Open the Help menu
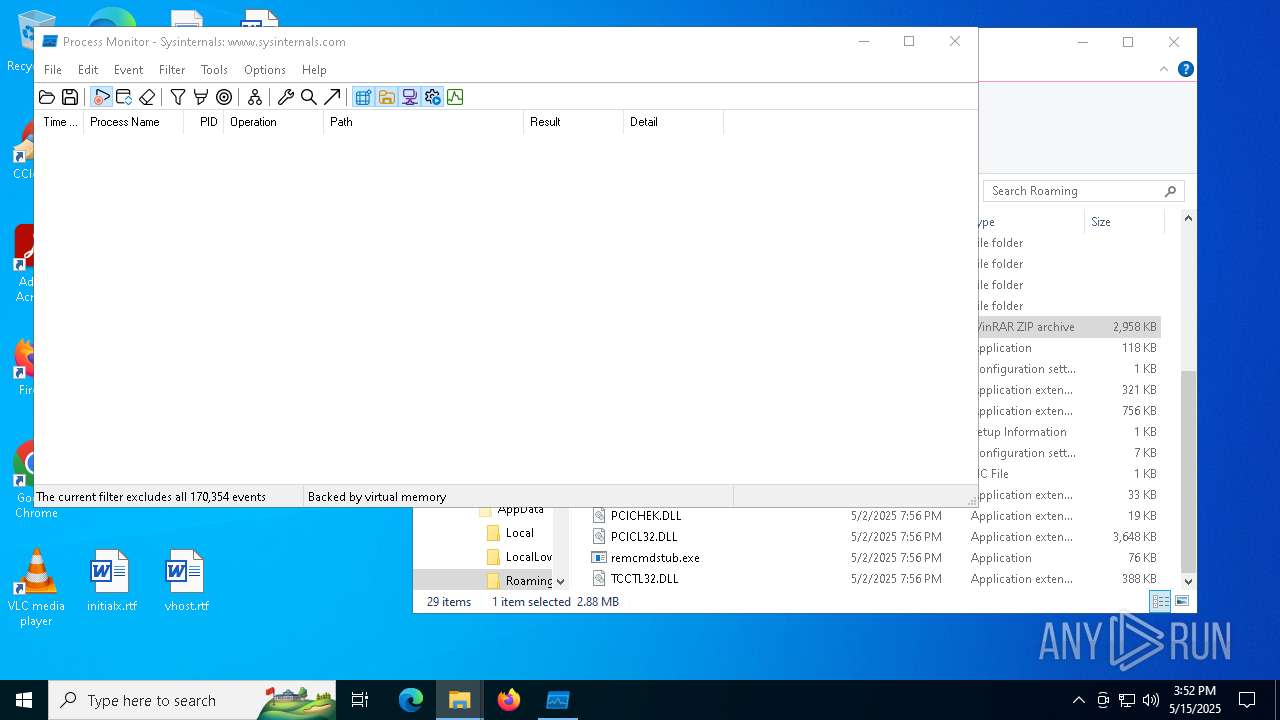 tap(314, 70)
